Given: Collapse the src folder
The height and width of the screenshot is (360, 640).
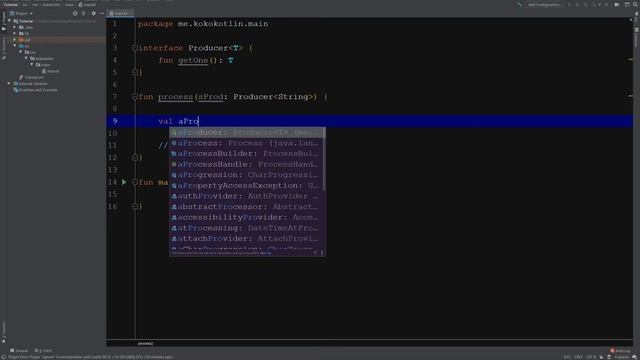Looking at the screenshot, I should click(15, 46).
